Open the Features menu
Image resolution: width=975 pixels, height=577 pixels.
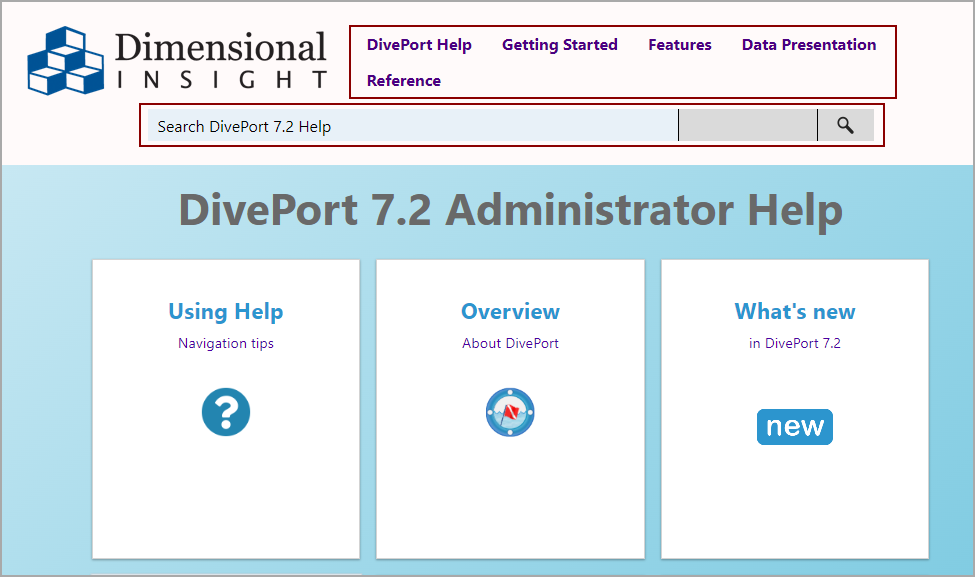click(680, 45)
